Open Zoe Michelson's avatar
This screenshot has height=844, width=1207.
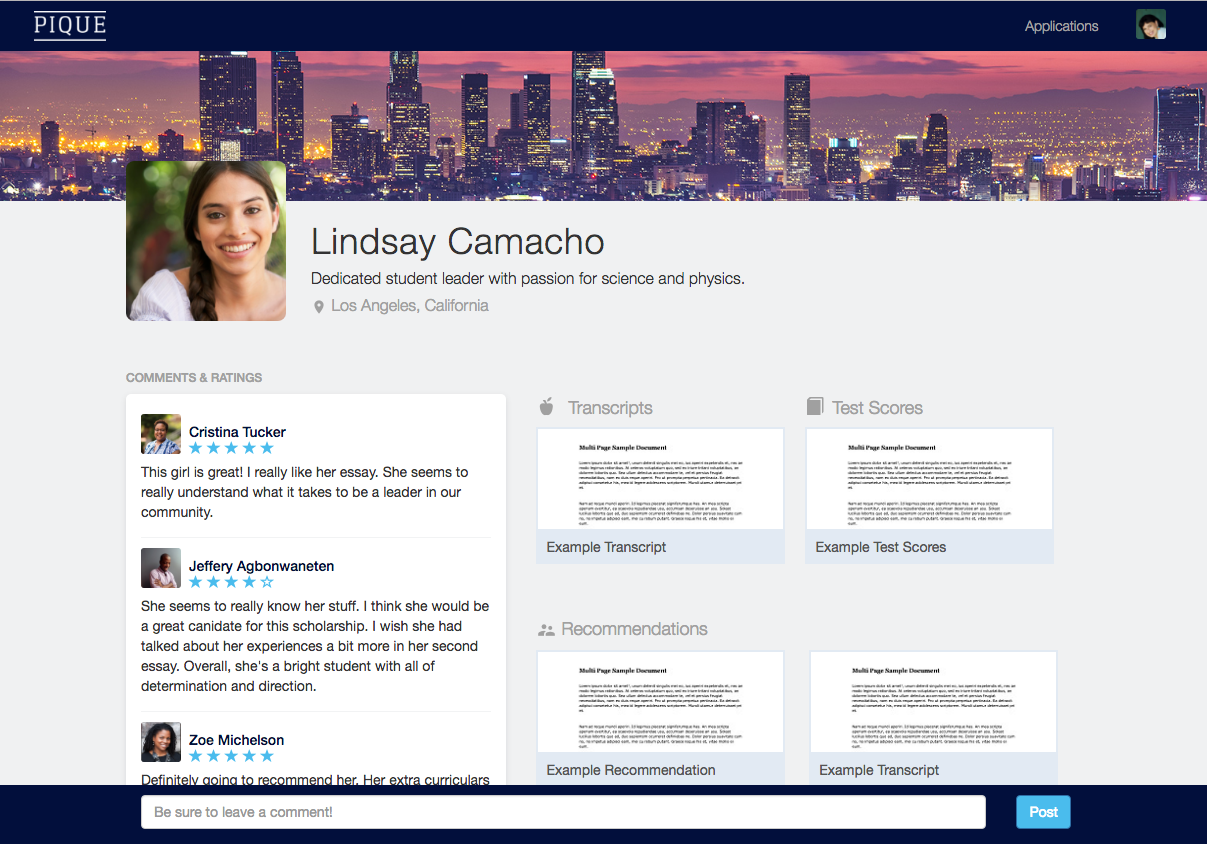[x=161, y=742]
